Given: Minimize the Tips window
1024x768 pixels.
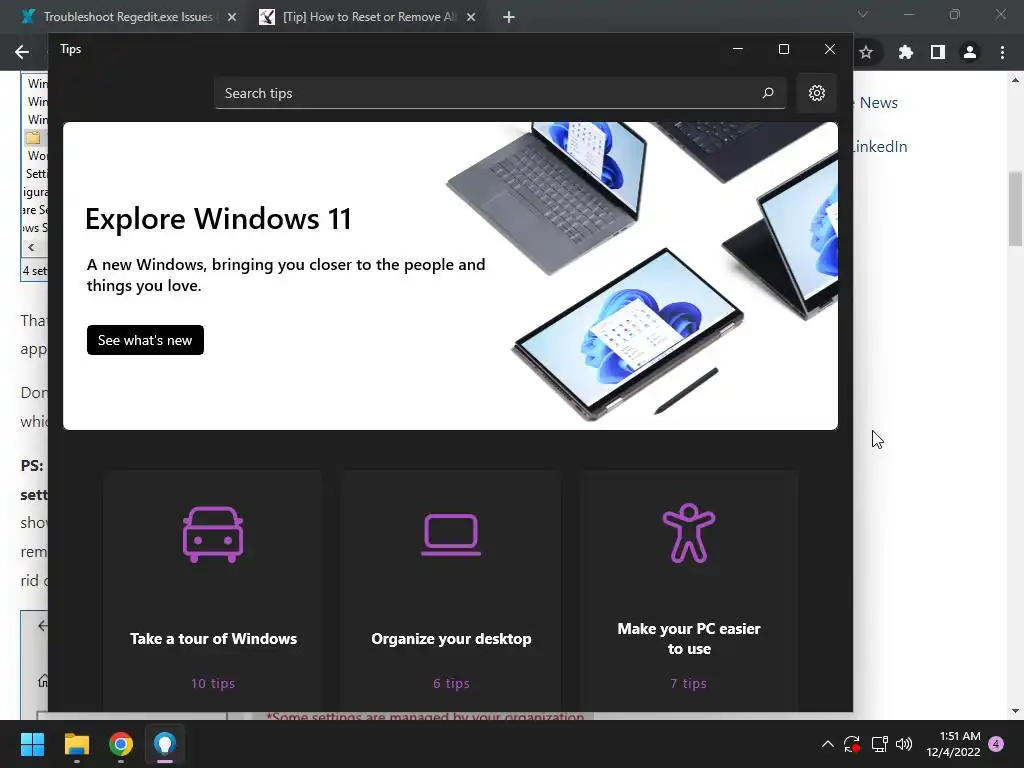Looking at the screenshot, I should tap(738, 49).
